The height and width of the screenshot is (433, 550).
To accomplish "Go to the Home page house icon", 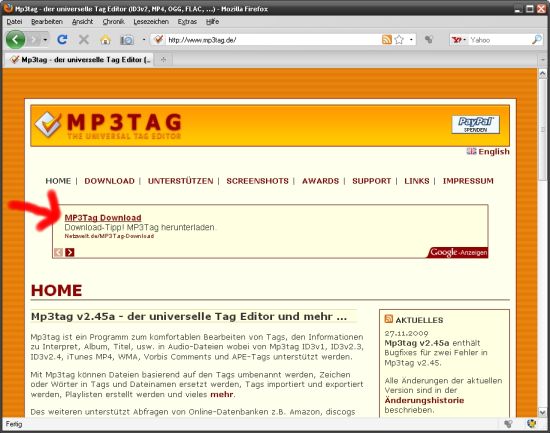I will (x=105, y=40).
